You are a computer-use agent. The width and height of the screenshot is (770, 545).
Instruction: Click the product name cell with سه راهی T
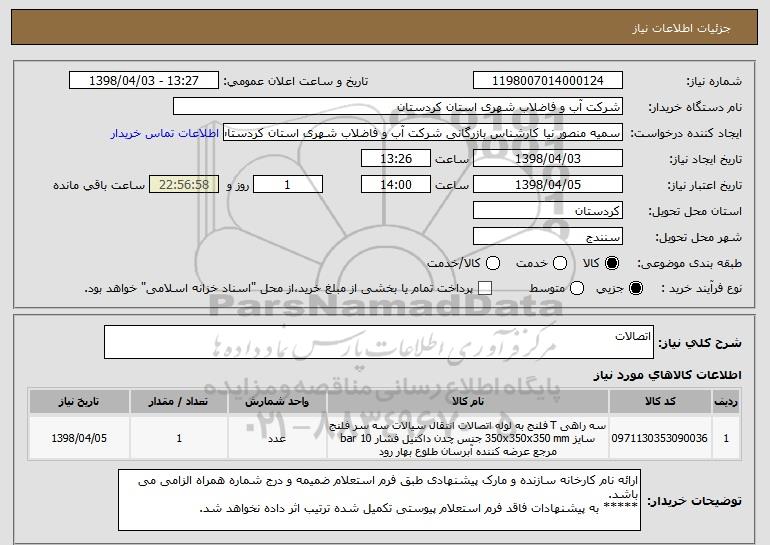468,438
